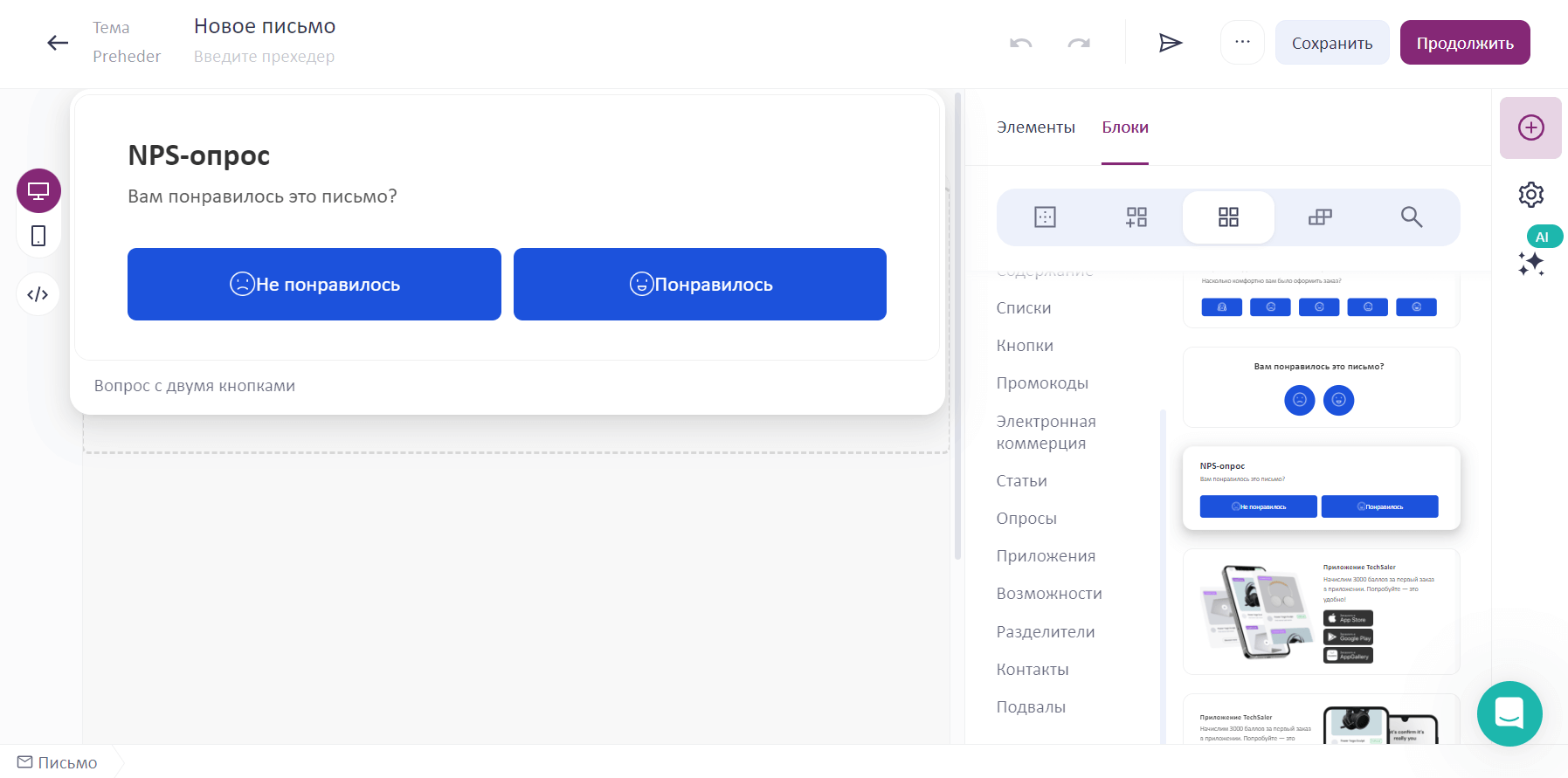1568x778 pixels.
Task: Click the preheader input field
Action: (264, 57)
